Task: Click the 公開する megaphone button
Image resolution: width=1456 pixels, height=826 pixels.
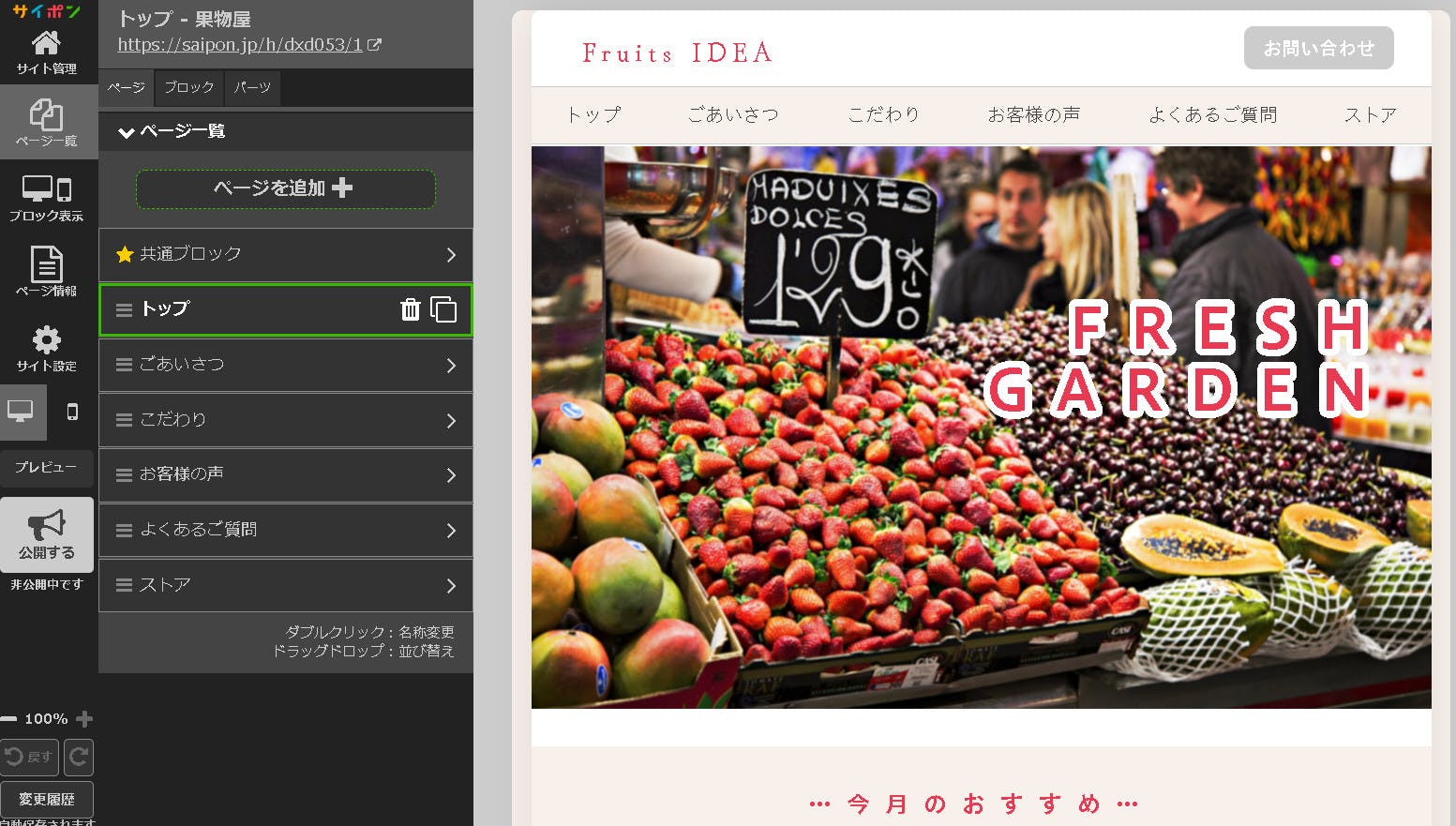Action: pos(46,534)
